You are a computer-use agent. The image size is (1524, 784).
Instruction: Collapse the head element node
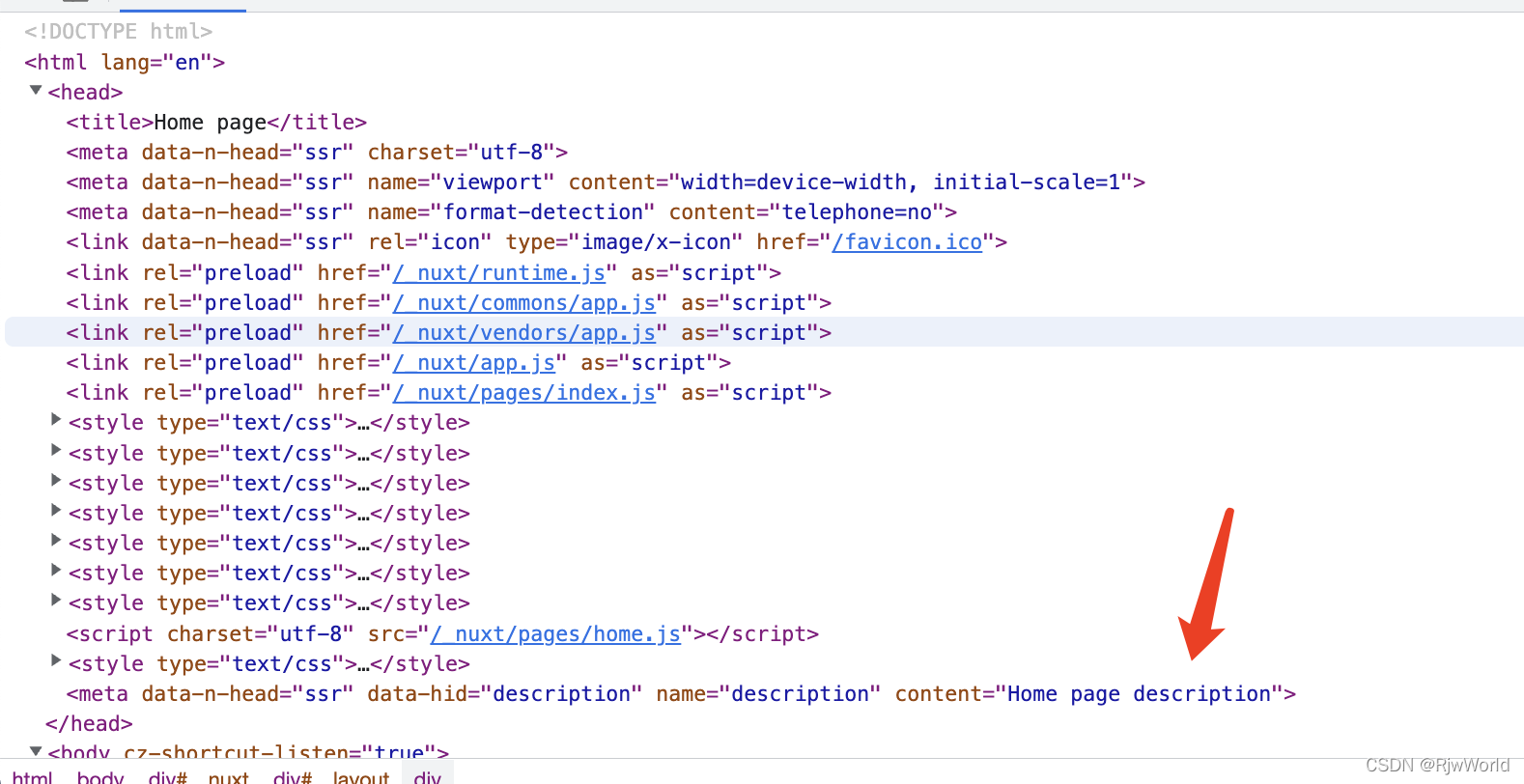36,91
